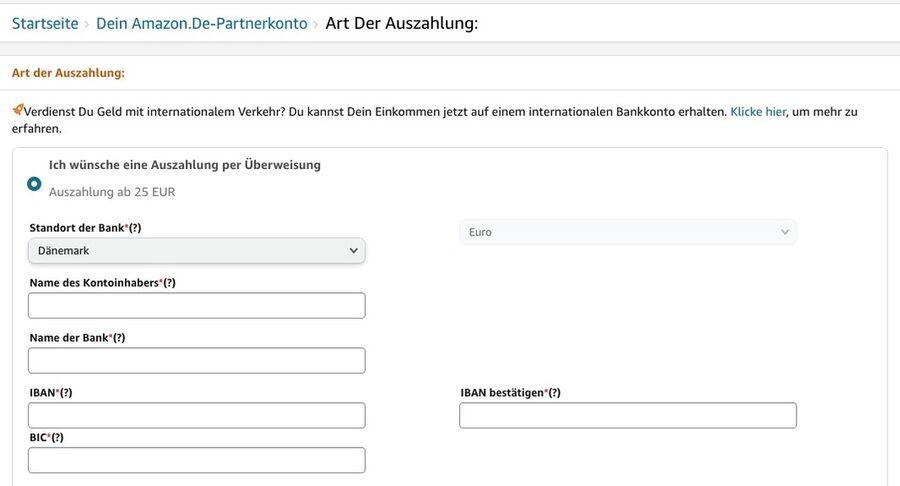The height and width of the screenshot is (486, 900).
Task: Expand the Euro currency dropdown
Action: [628, 232]
